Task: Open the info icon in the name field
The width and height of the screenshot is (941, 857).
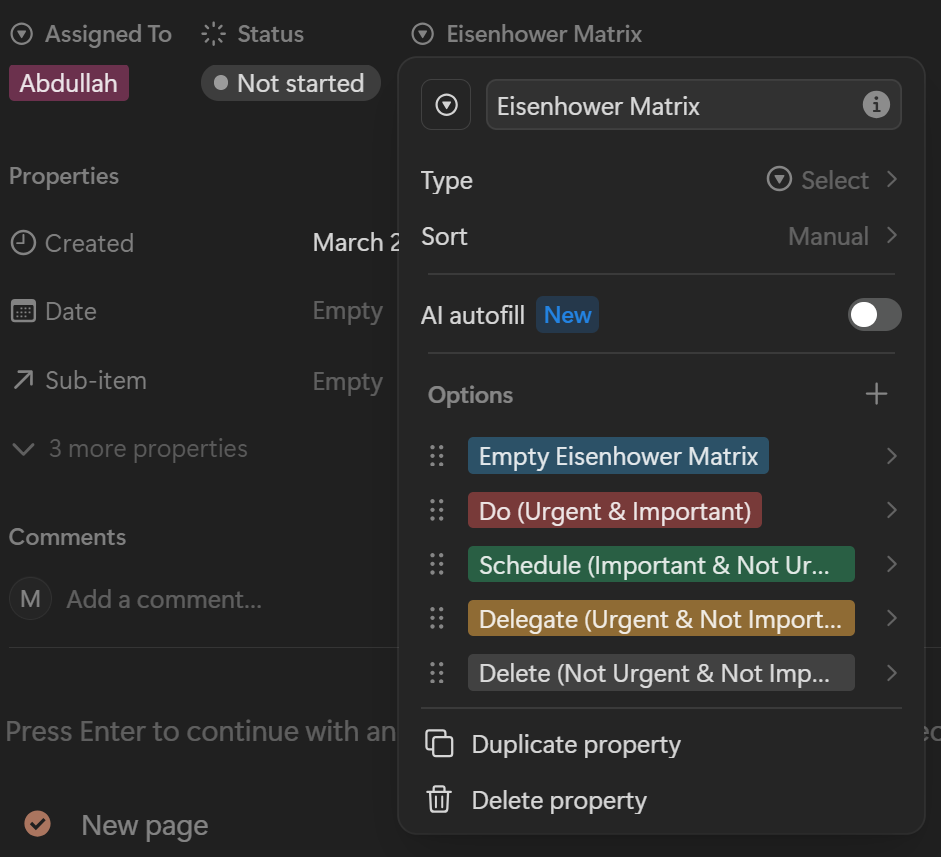Action: pos(876,104)
